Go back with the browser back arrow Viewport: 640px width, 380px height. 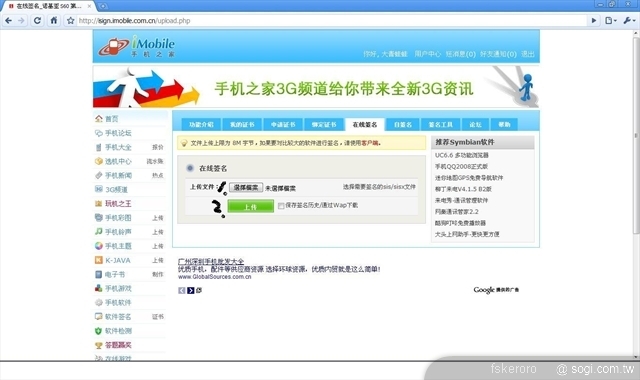9,20
